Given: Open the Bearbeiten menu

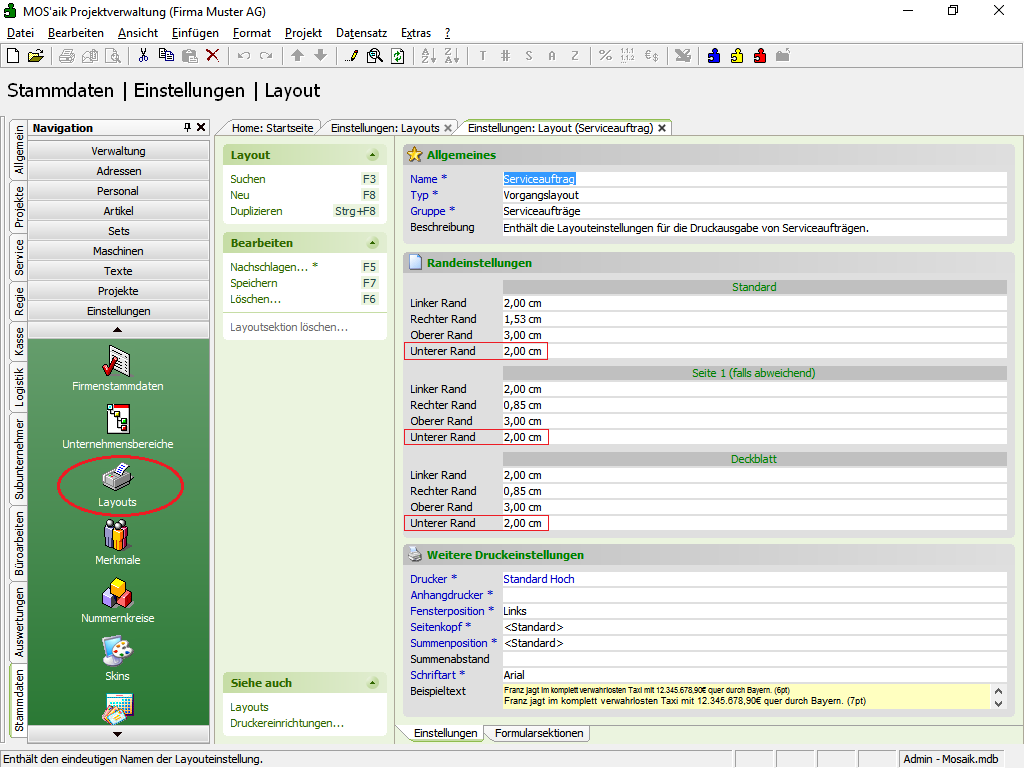Looking at the screenshot, I should 76,33.
